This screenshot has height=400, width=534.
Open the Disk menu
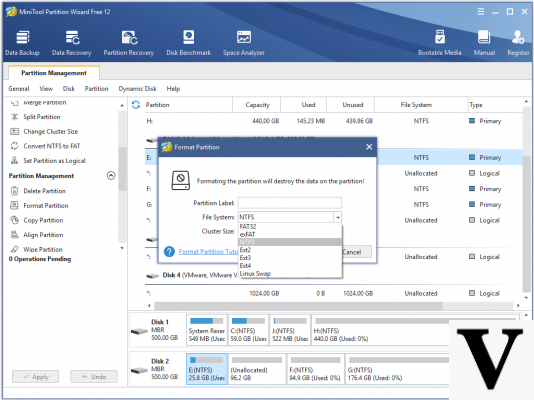click(68, 89)
